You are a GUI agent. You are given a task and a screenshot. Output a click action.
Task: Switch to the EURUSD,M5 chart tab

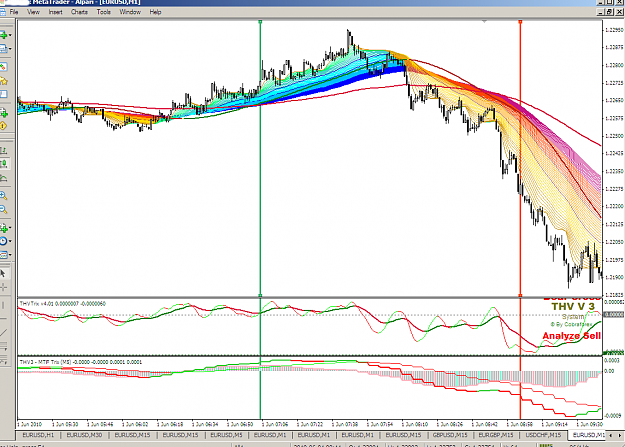[x=226, y=435]
